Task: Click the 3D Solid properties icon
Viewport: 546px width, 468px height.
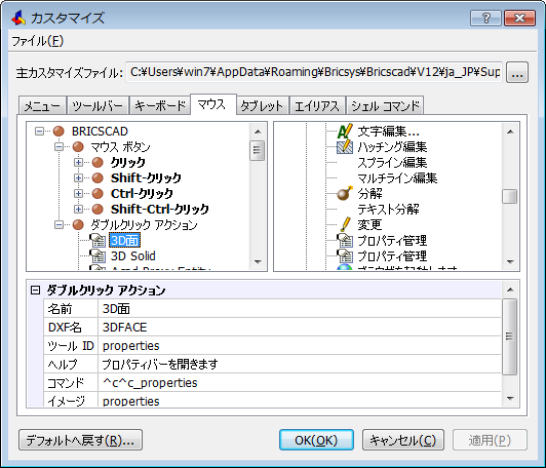Action: pos(98,256)
